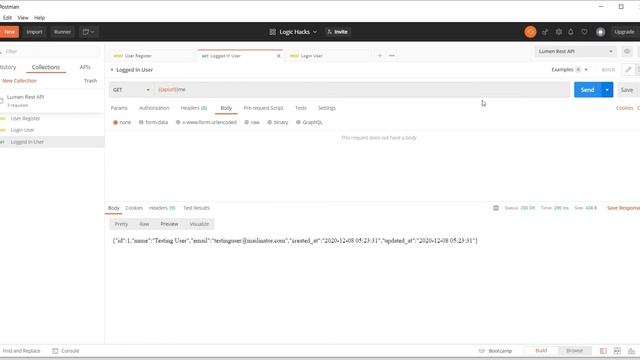This screenshot has width=640, height=360.
Task: Open the Params tab
Action: coord(119,108)
